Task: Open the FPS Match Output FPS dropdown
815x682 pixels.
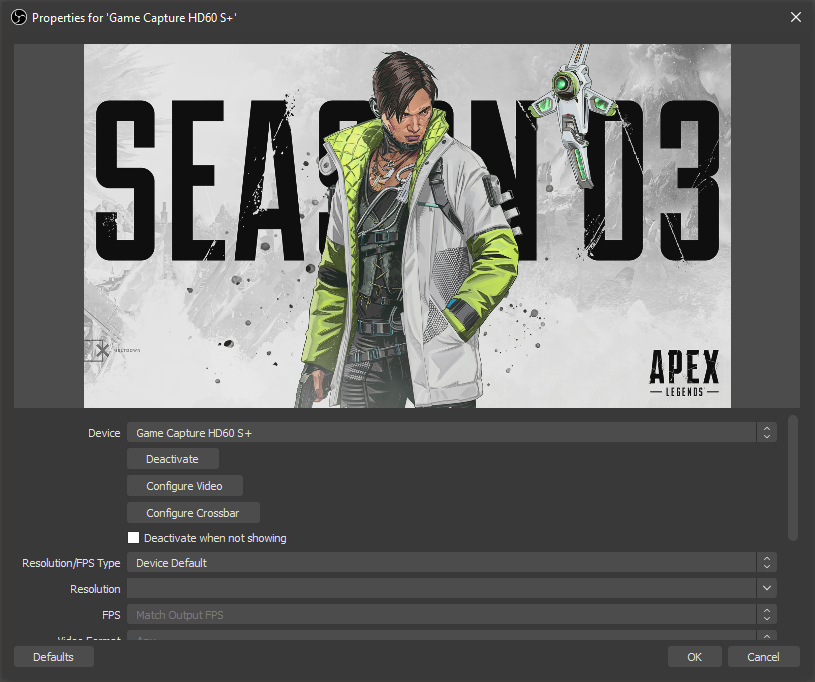Action: pos(452,614)
